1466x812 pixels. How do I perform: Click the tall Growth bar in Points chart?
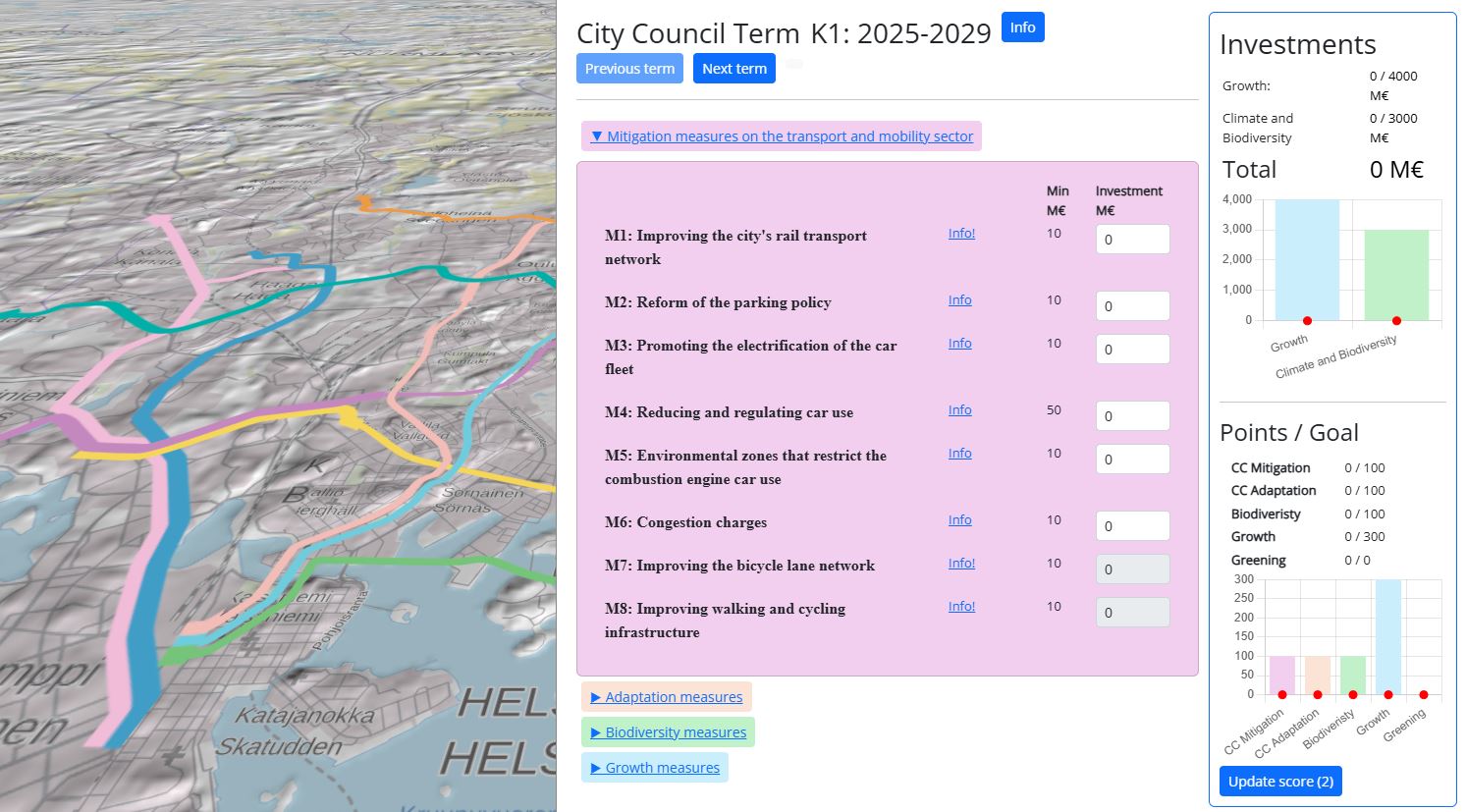[x=1387, y=636]
